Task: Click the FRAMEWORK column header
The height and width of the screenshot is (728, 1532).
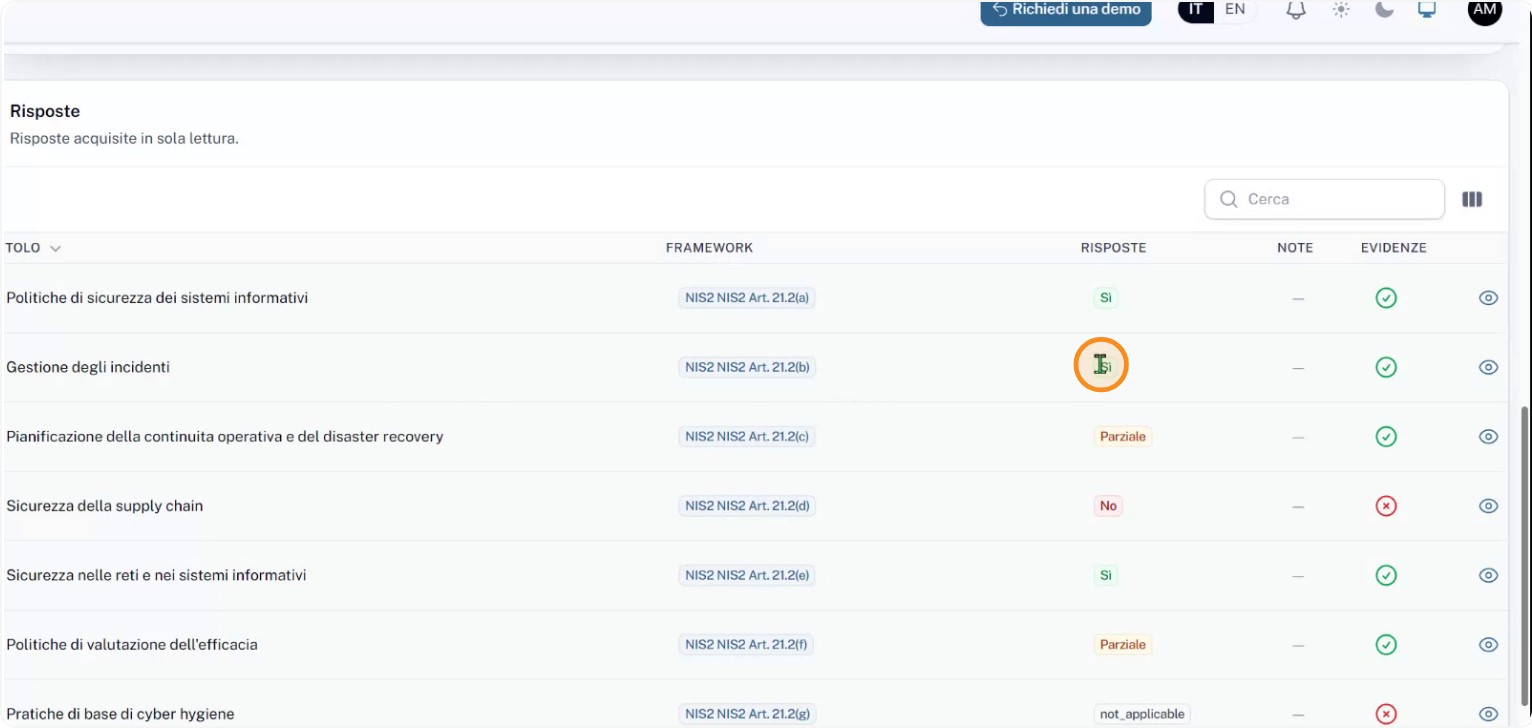Action: 709,248
